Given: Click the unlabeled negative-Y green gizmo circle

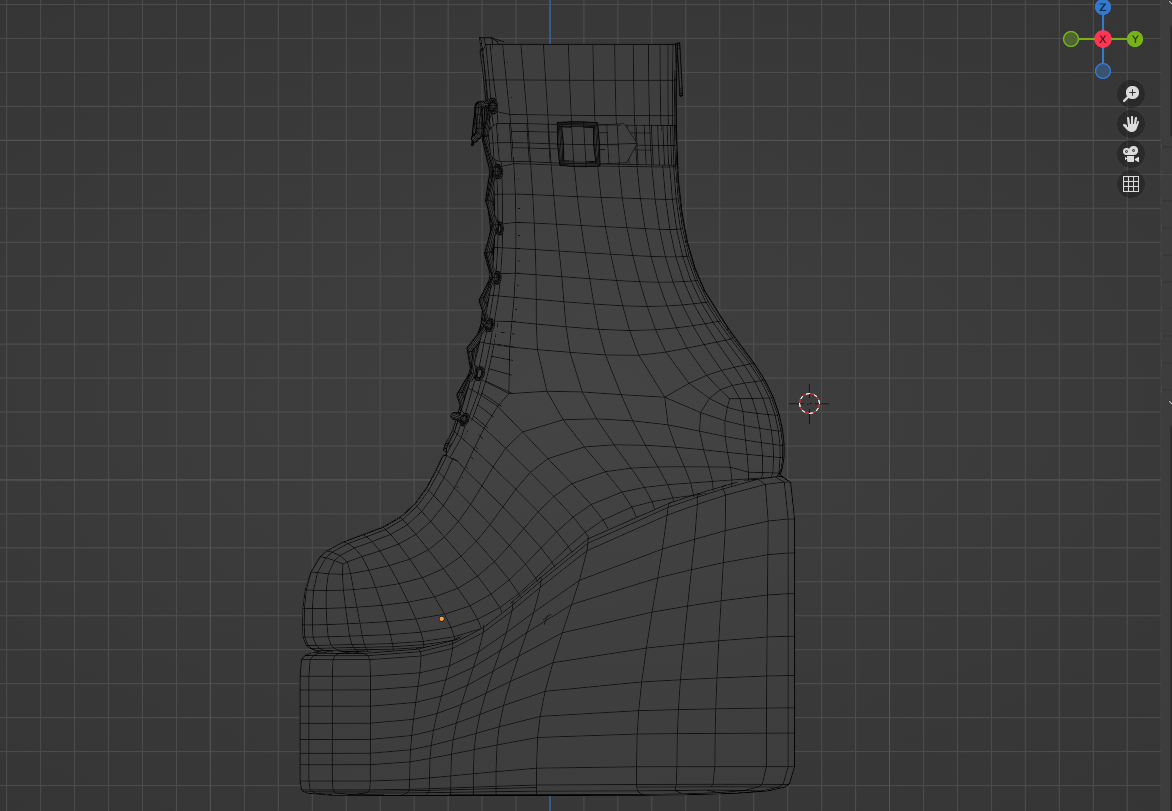Looking at the screenshot, I should click(x=1070, y=39).
